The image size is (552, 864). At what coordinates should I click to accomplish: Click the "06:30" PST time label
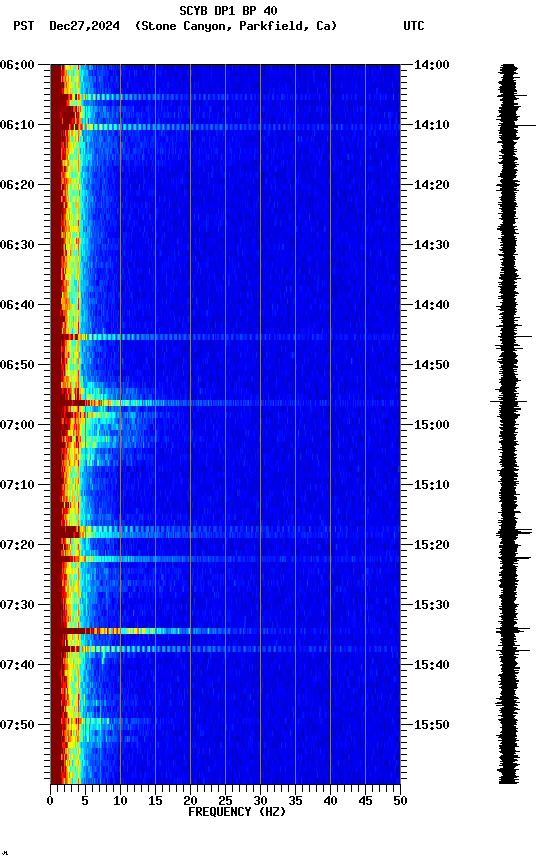click(17, 245)
